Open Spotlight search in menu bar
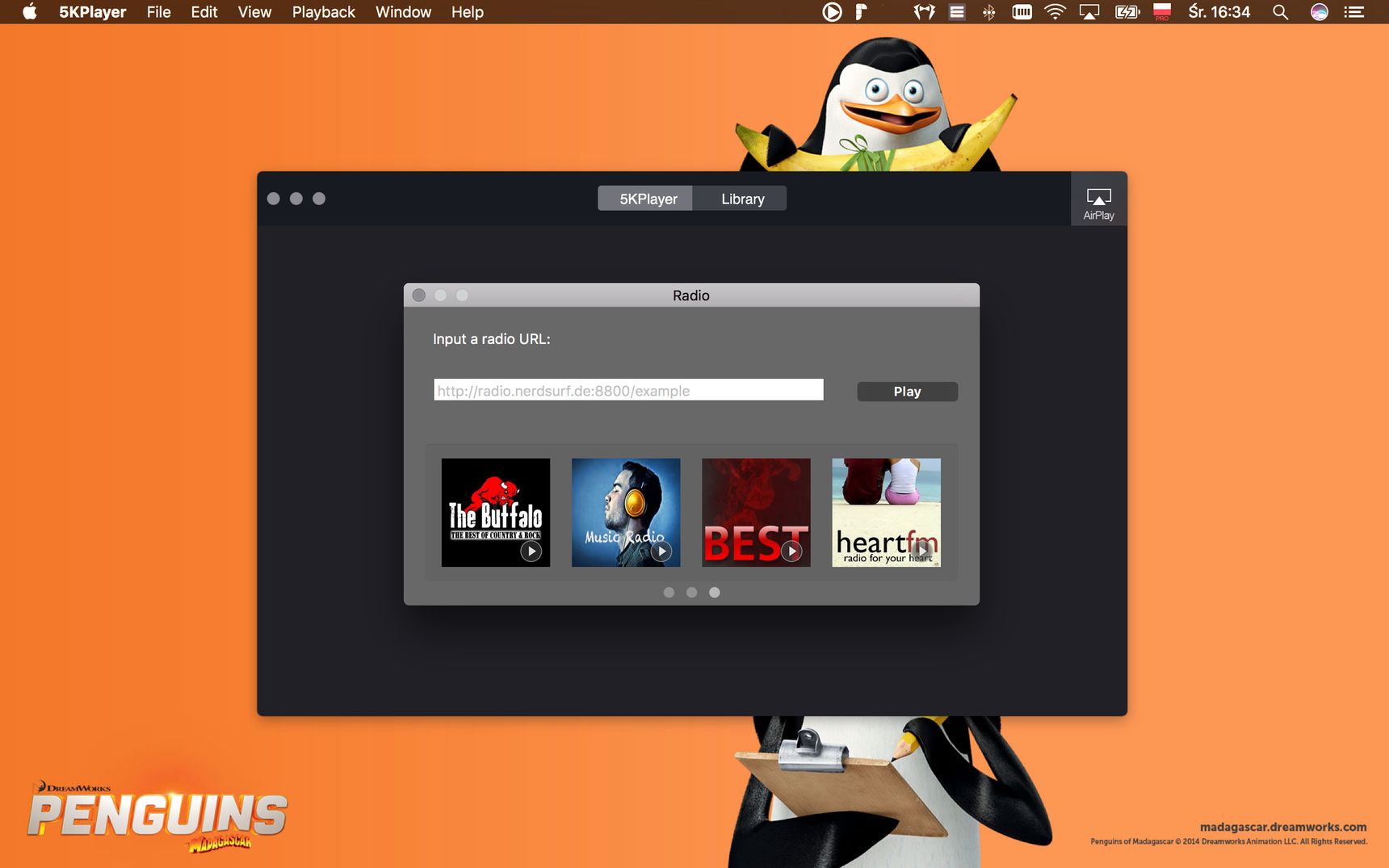The height and width of the screenshot is (868, 1389). [x=1280, y=12]
